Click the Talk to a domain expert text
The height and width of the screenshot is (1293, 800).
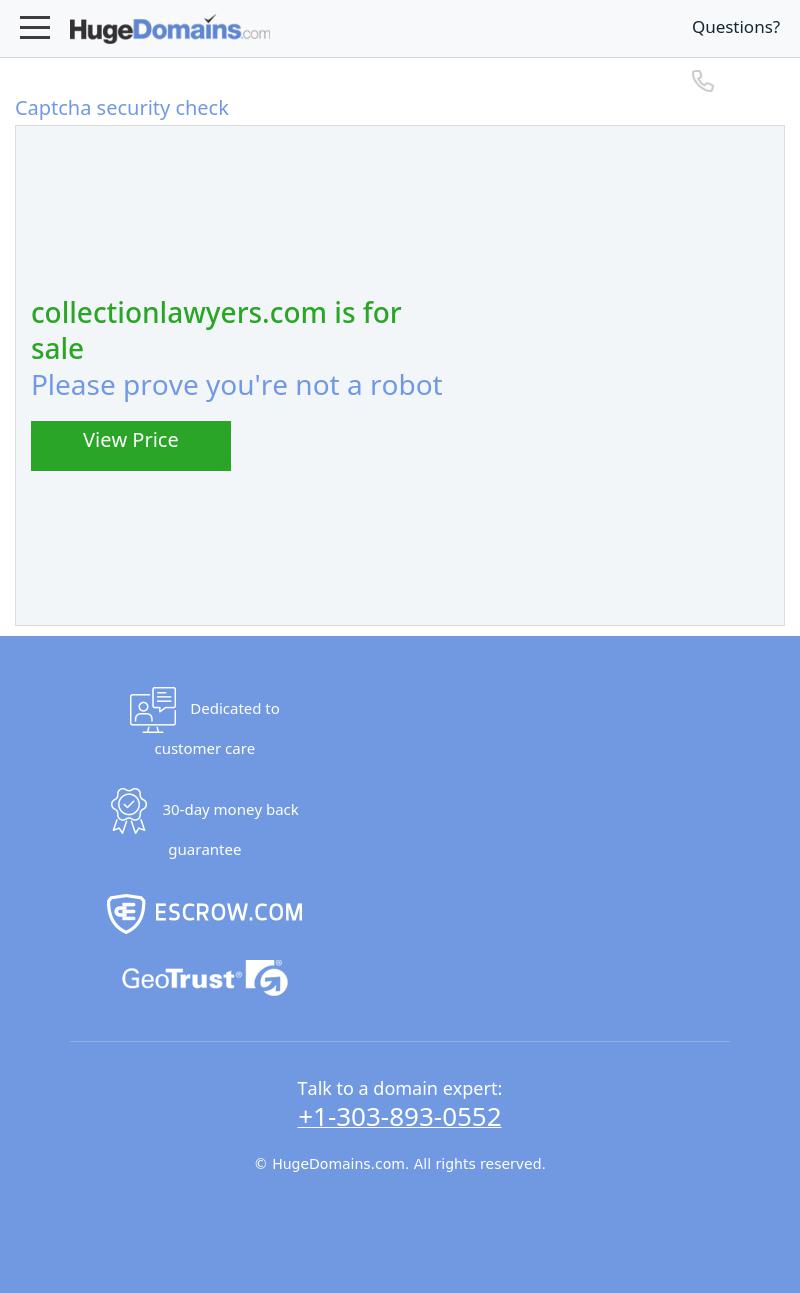point(400,1088)
